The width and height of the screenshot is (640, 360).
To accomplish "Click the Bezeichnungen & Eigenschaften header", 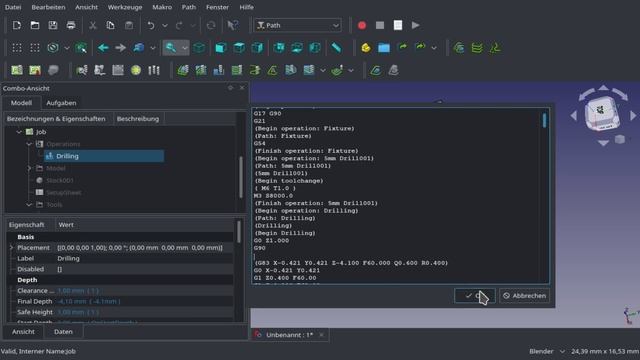I will [56, 119].
